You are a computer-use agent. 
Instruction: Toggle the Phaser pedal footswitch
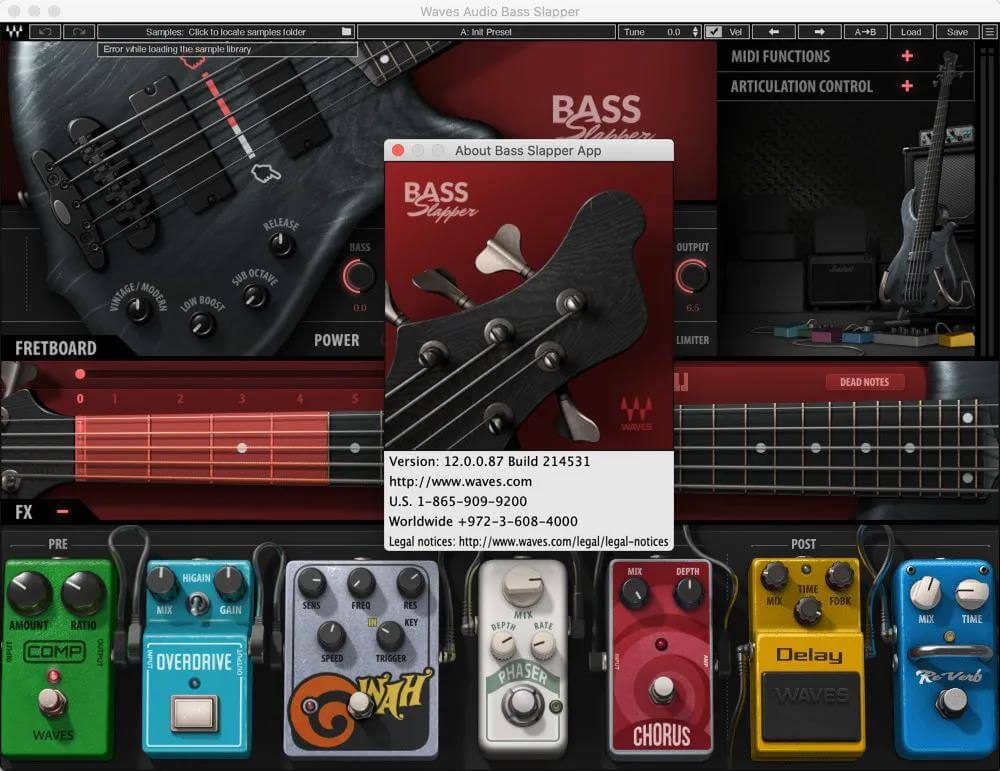tap(522, 704)
